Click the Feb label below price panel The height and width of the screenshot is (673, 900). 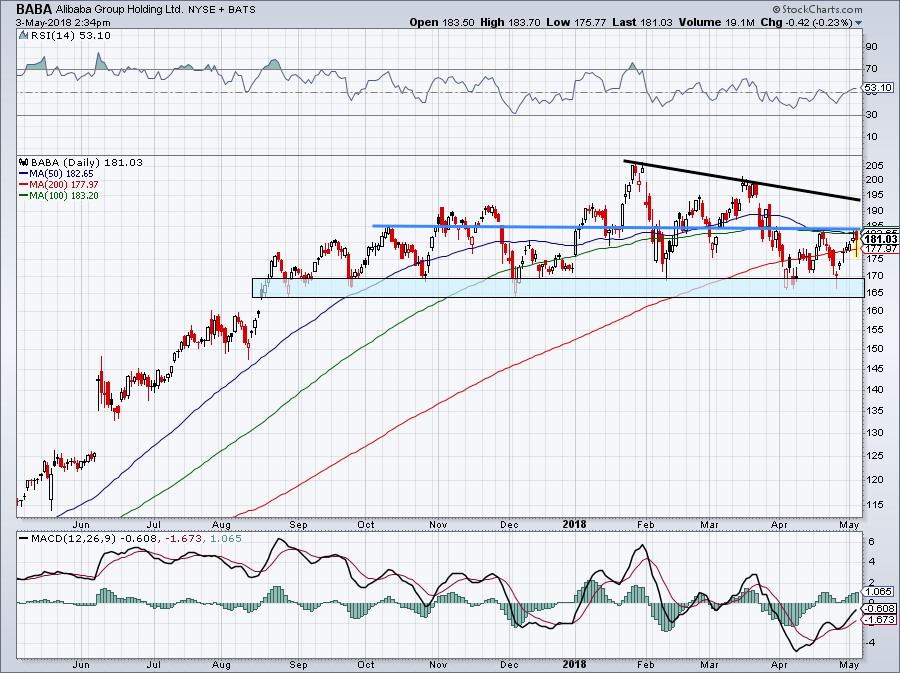coord(646,524)
